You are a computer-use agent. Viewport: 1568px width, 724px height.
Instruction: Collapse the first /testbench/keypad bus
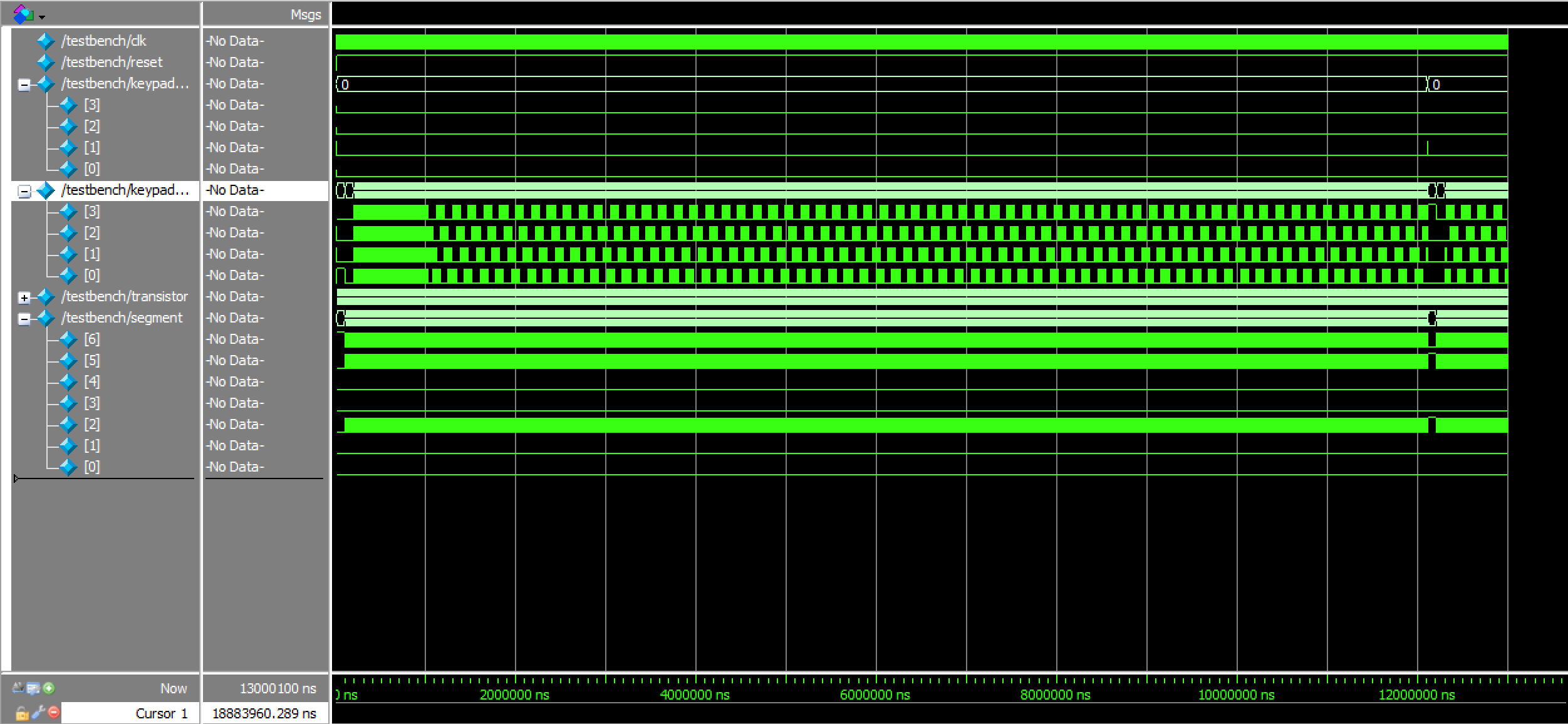click(x=24, y=85)
